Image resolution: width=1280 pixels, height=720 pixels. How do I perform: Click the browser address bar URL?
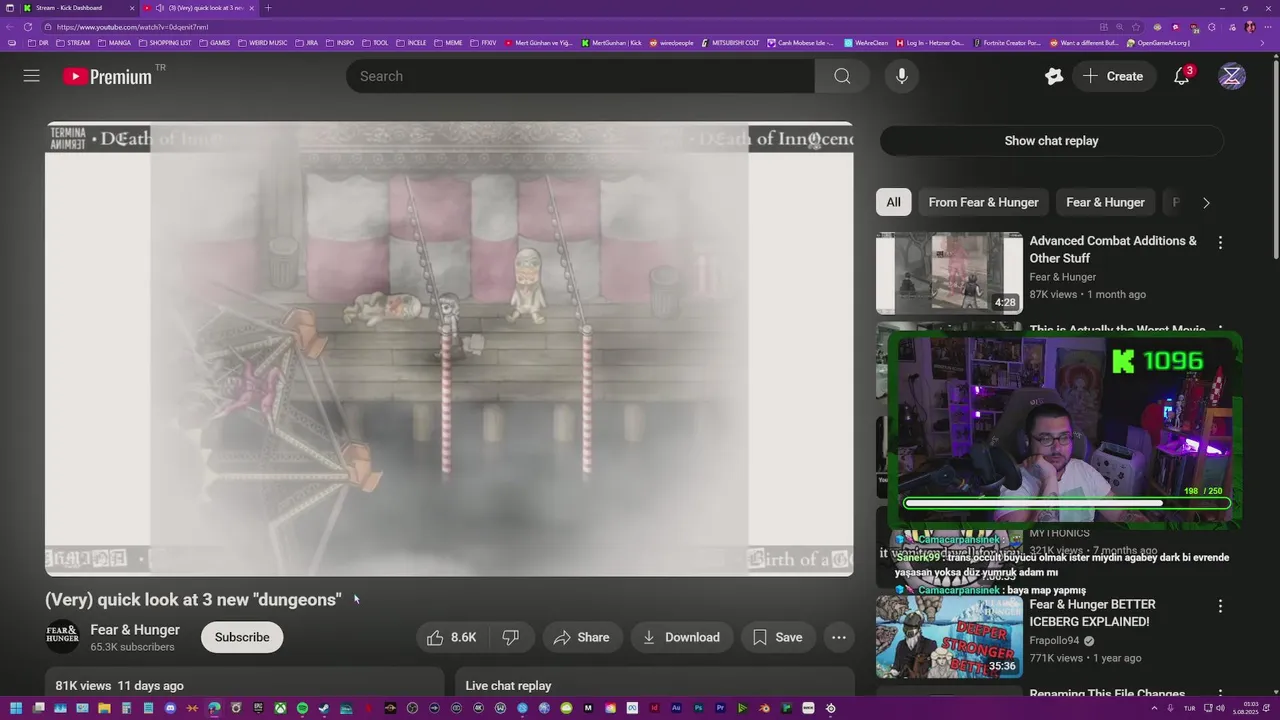(x=132, y=27)
